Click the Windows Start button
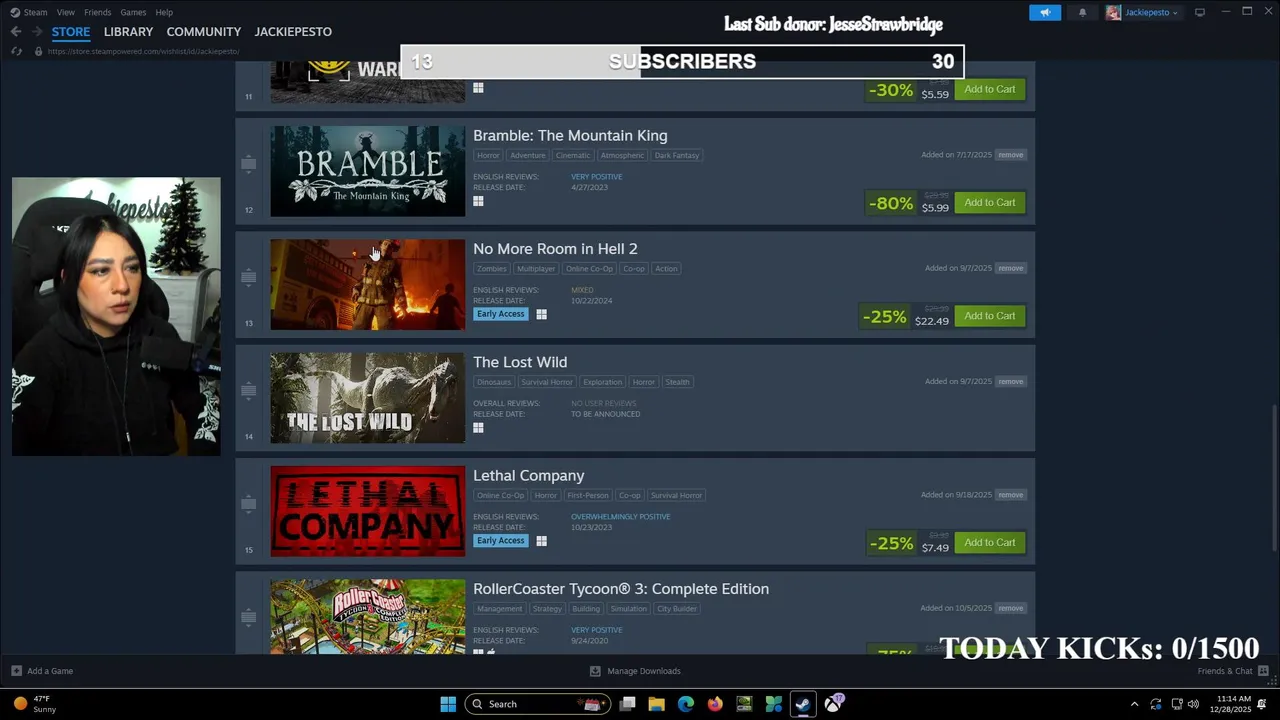Viewport: 1280px width, 720px height. tap(448, 704)
